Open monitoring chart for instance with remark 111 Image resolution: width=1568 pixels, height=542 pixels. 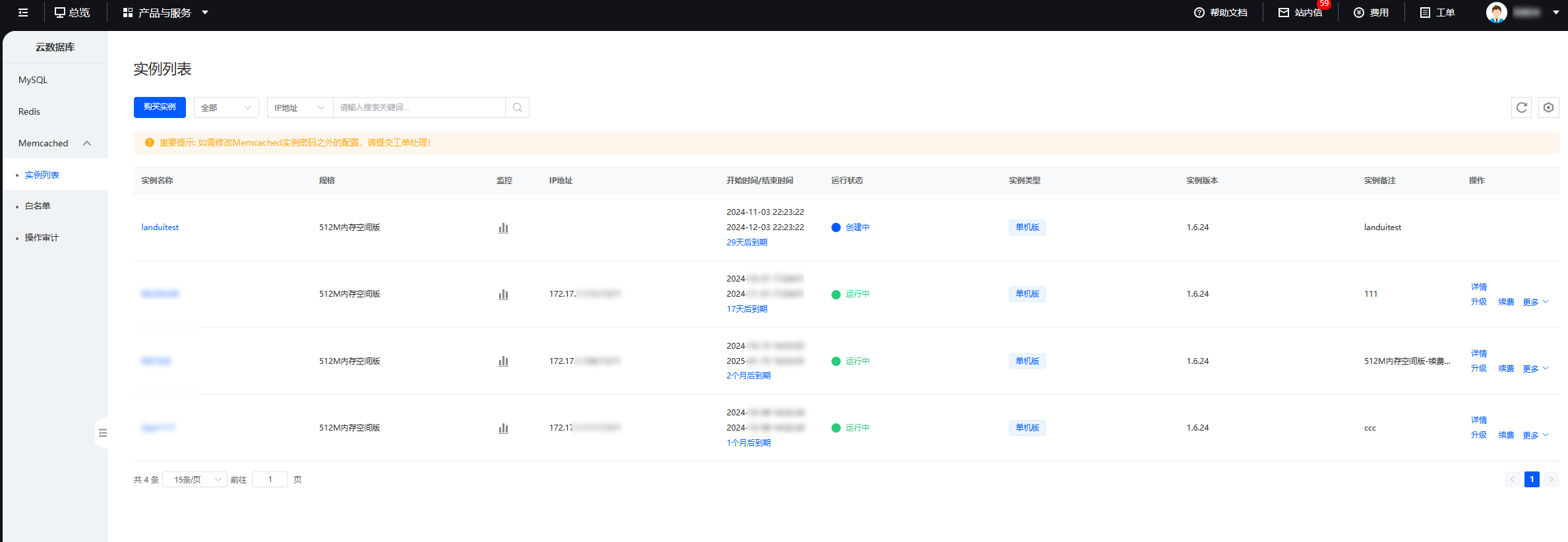pyautogui.click(x=503, y=295)
